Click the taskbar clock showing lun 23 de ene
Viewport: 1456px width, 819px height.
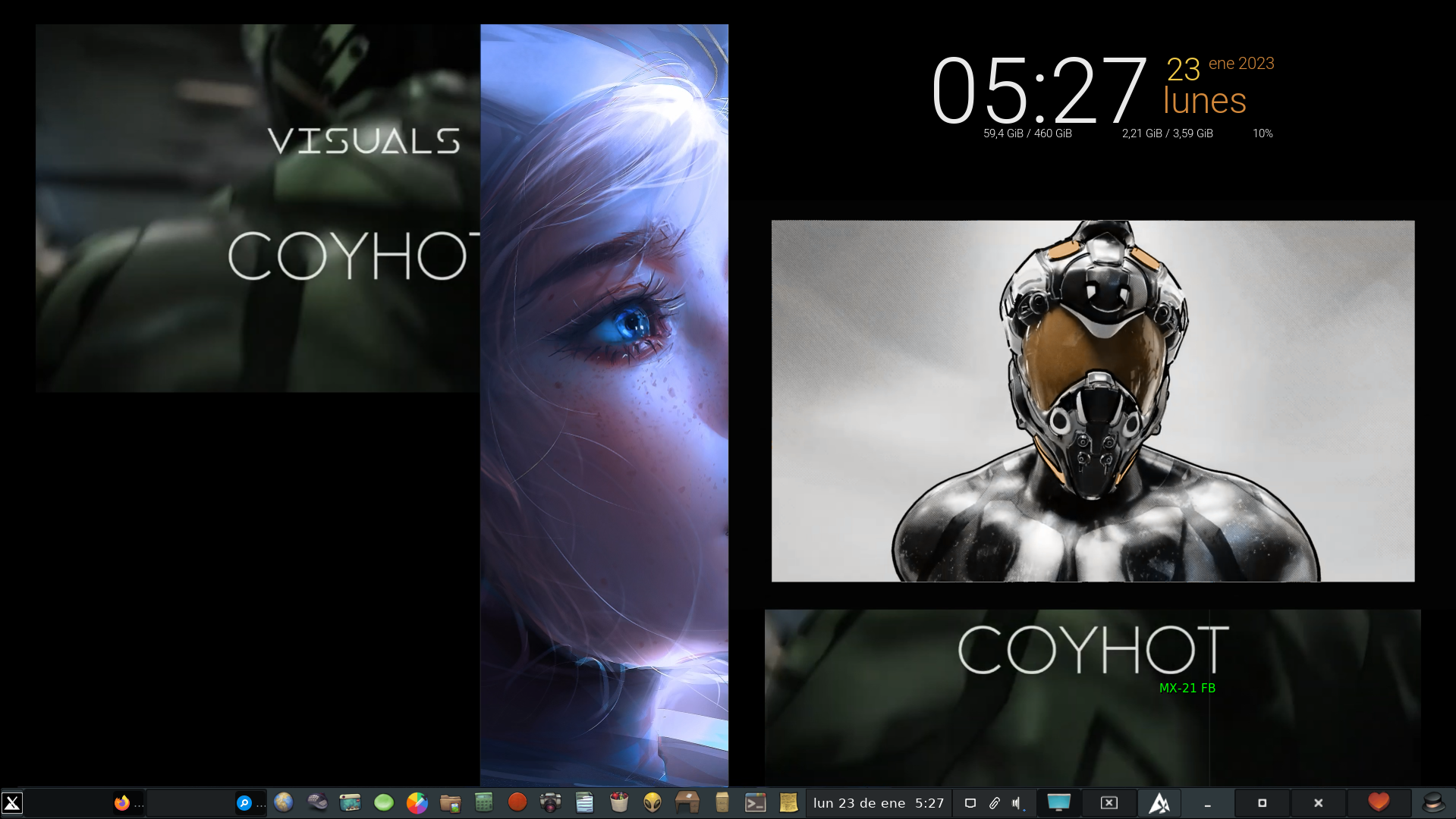click(x=879, y=803)
